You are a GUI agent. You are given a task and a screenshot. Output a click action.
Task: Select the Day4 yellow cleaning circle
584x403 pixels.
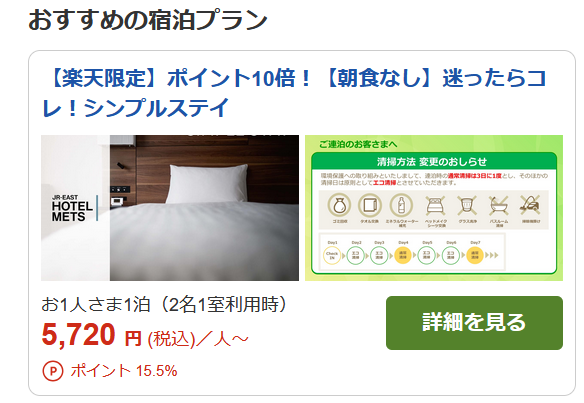pyautogui.click(x=403, y=256)
